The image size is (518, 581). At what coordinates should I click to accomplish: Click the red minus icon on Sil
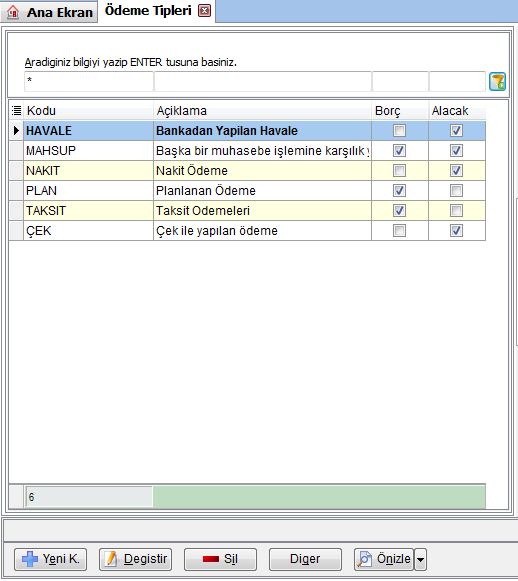211,559
